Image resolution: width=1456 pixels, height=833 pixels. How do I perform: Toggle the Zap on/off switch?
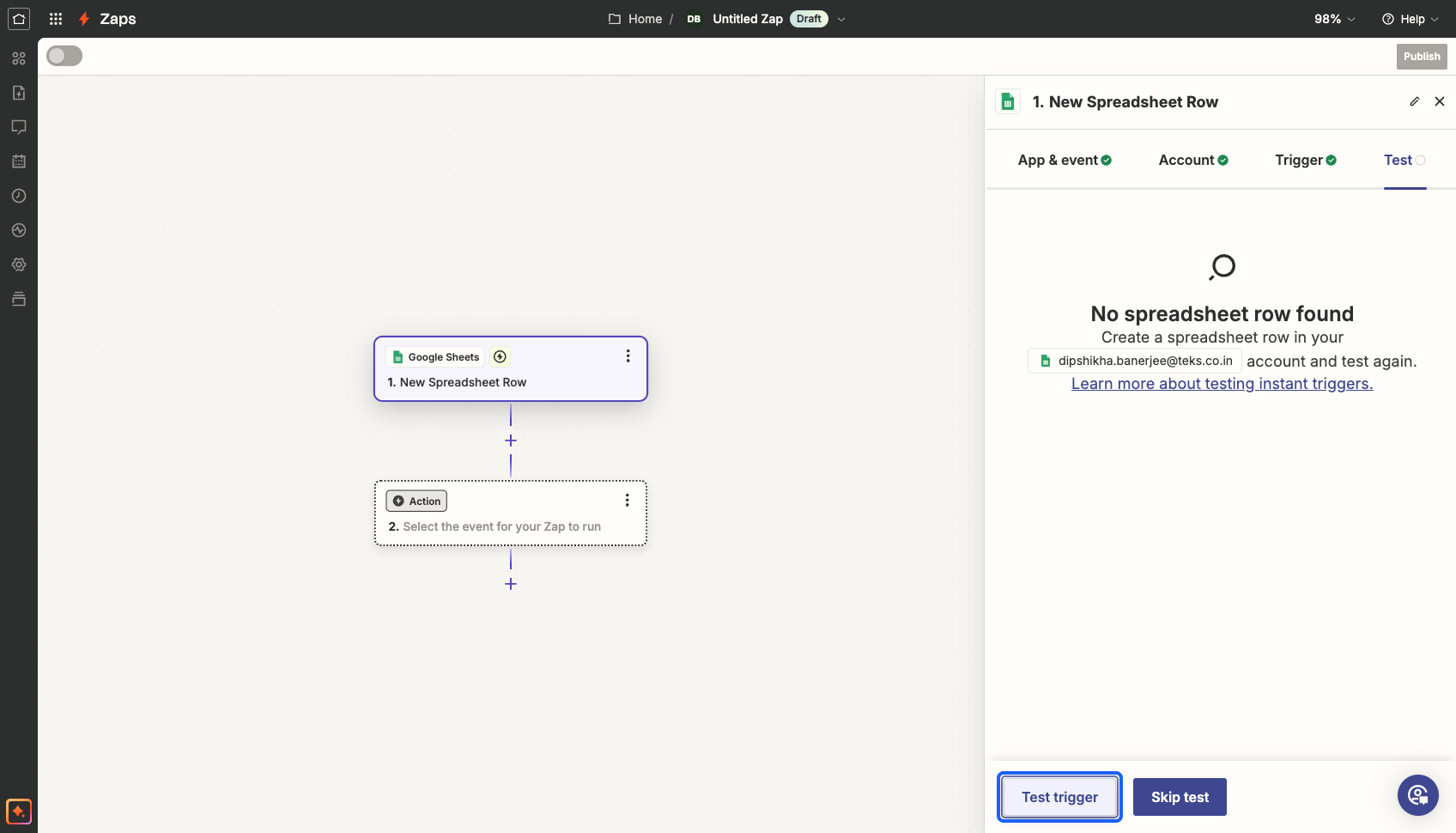[64, 56]
